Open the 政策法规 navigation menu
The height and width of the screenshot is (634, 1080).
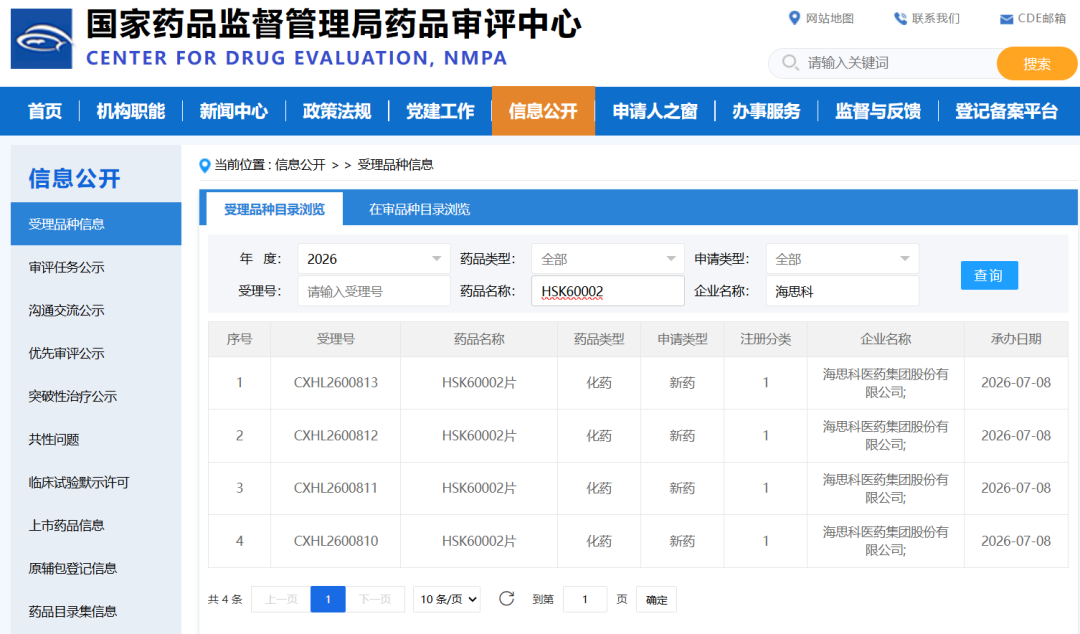click(x=337, y=111)
